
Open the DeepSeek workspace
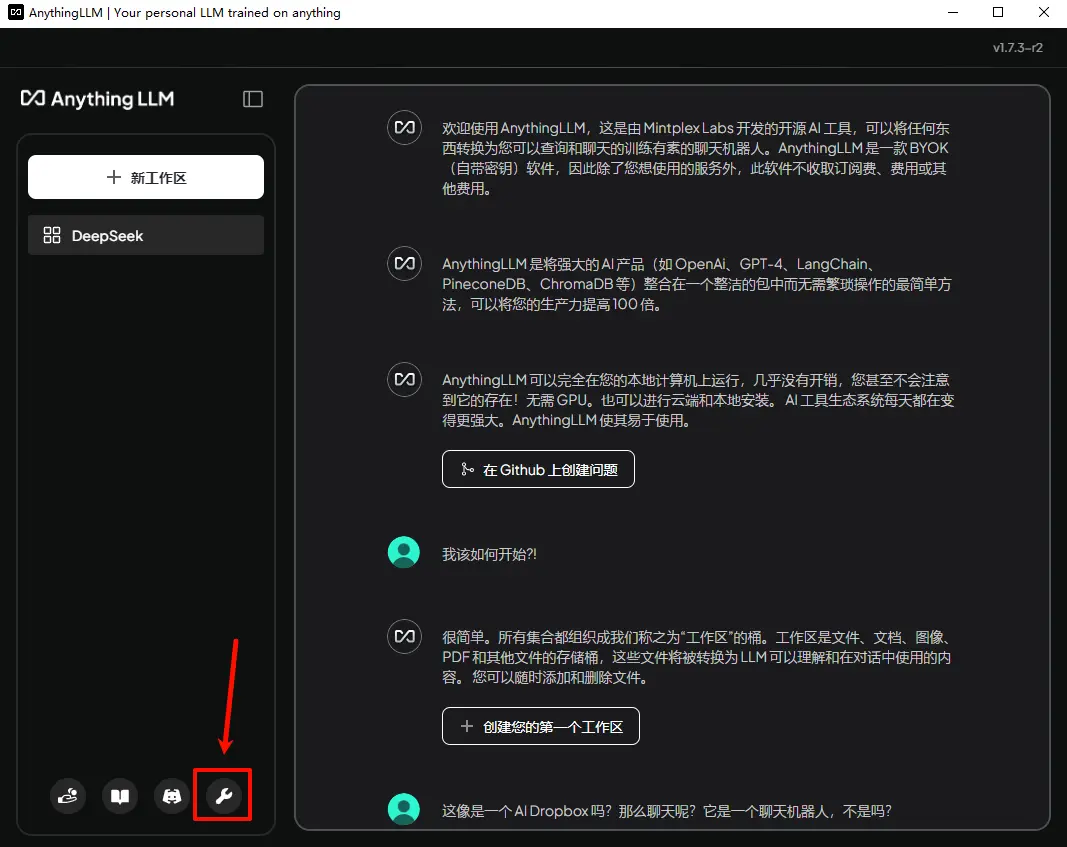click(x=146, y=235)
